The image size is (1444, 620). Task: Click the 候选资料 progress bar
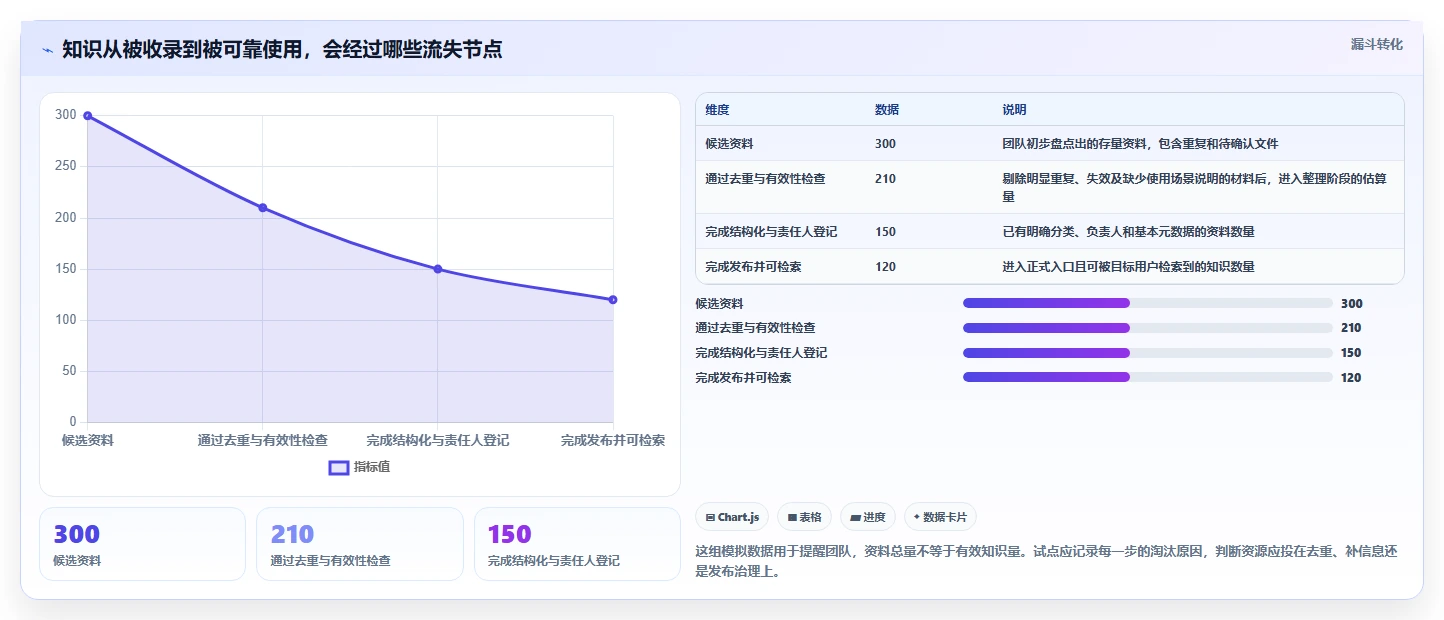pos(1147,303)
